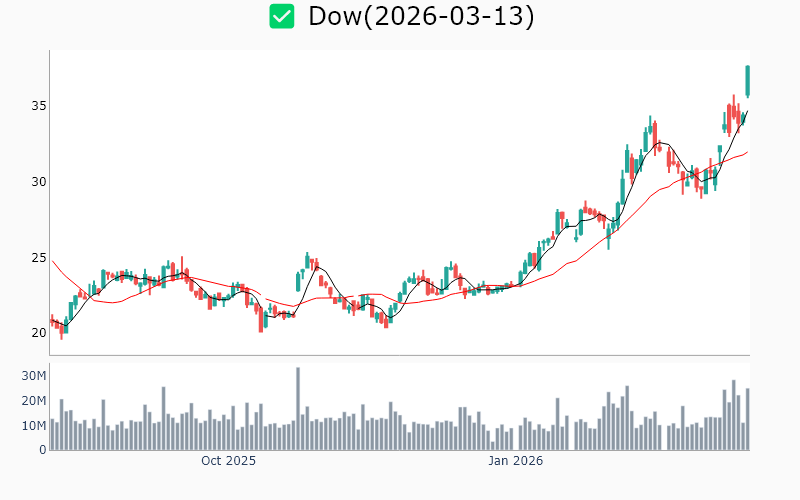Select the 30 price axis label
Image resolution: width=800 pixels, height=500 pixels.
pyautogui.click(x=36, y=182)
